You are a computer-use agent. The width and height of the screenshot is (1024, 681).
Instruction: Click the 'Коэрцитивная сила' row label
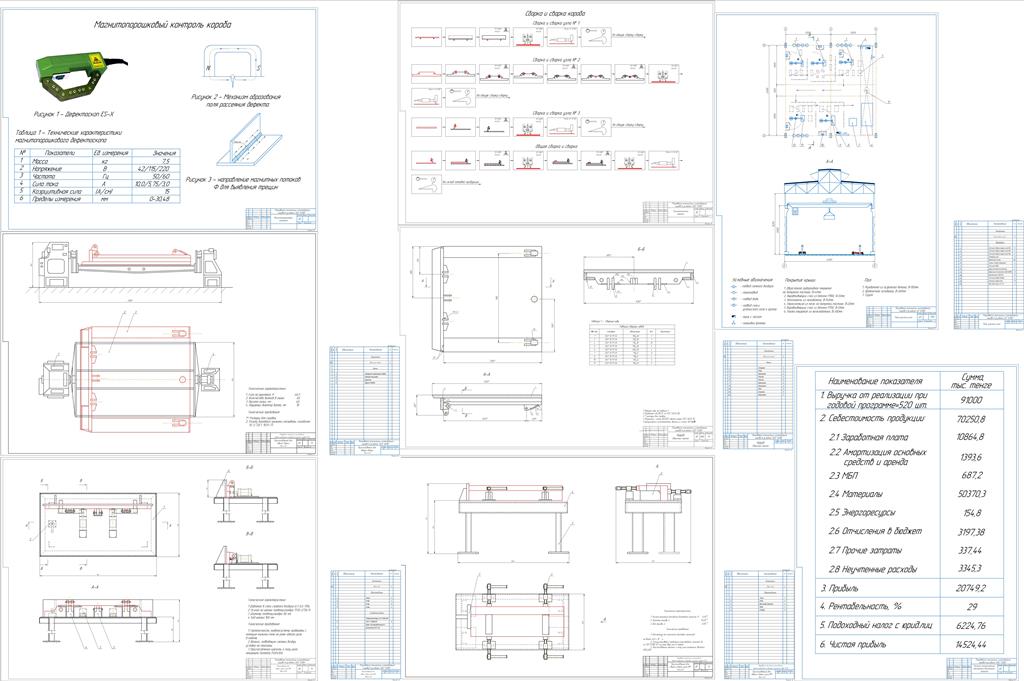click(x=56, y=191)
